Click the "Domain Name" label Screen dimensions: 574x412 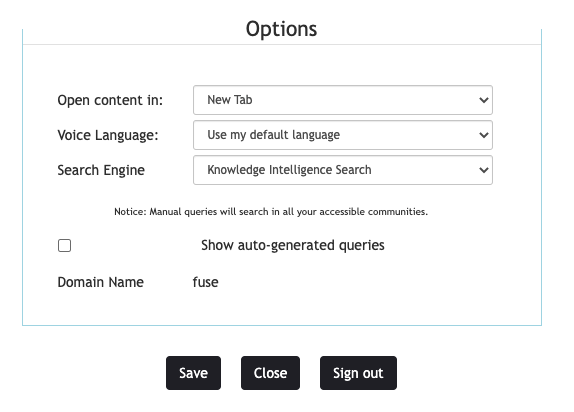[101, 282]
